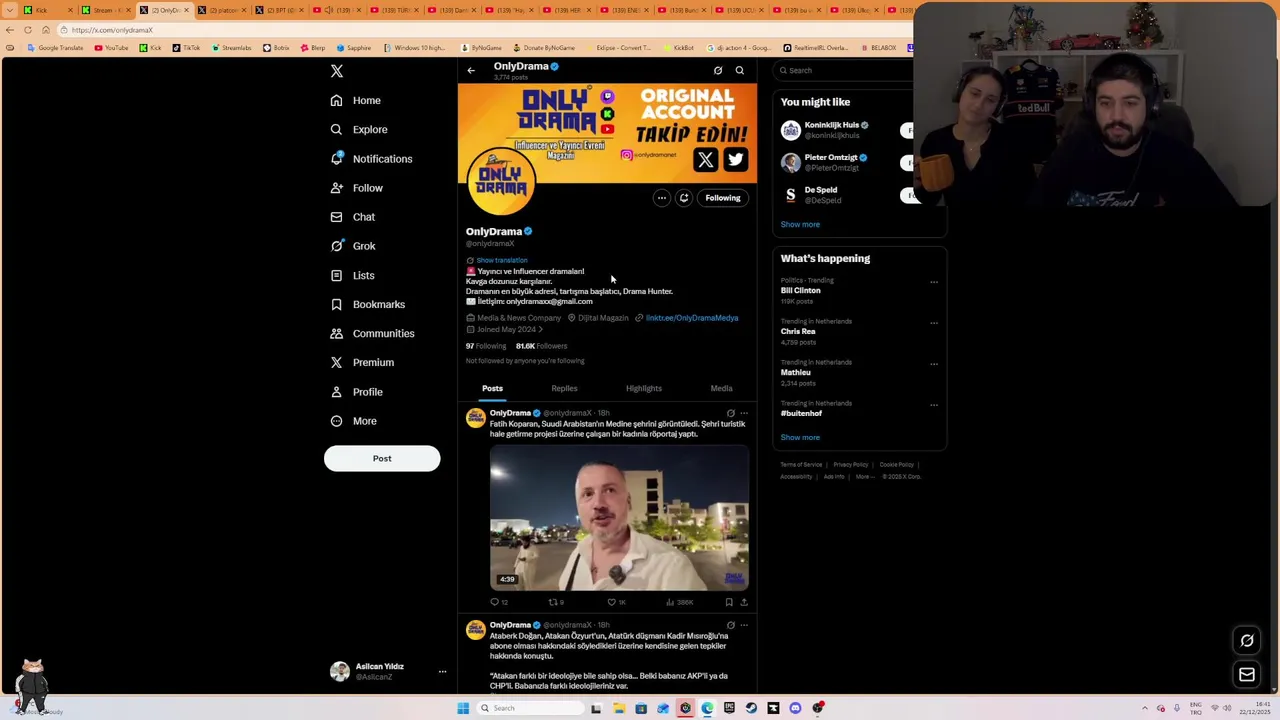Open more options on Ataberk Doğan post
The width and height of the screenshot is (1280, 720).
(744, 625)
